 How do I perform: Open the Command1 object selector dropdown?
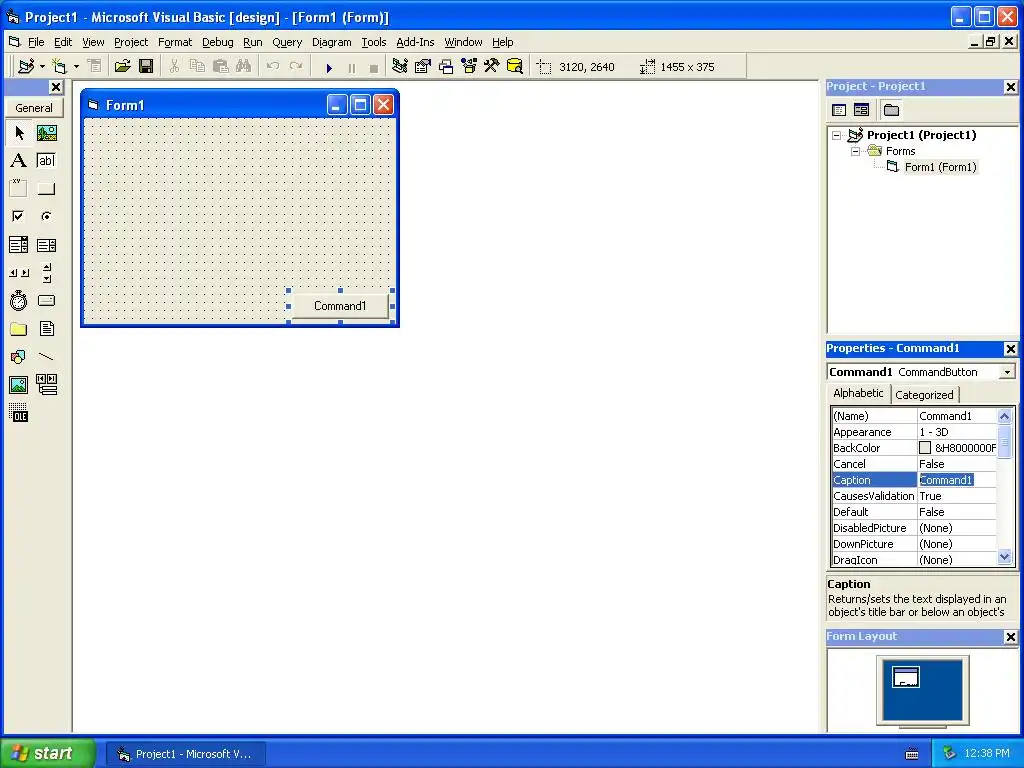tap(1008, 372)
